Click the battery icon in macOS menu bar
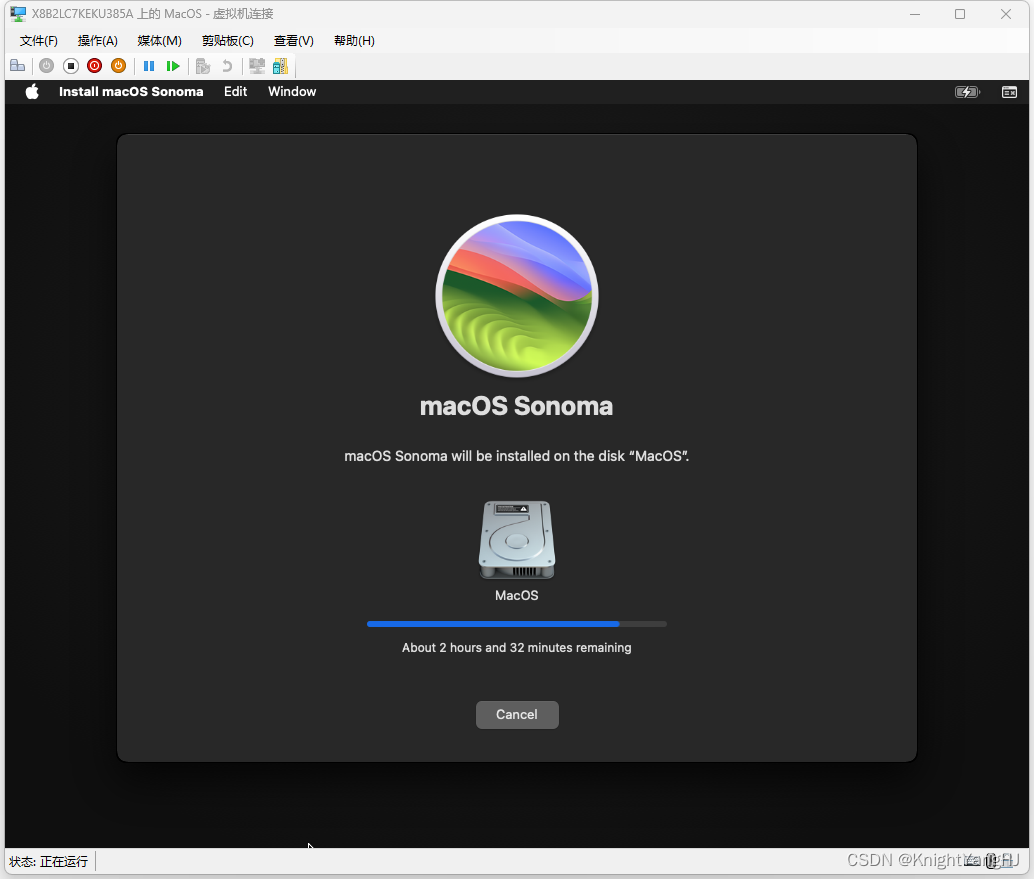The image size is (1034, 879). click(967, 91)
